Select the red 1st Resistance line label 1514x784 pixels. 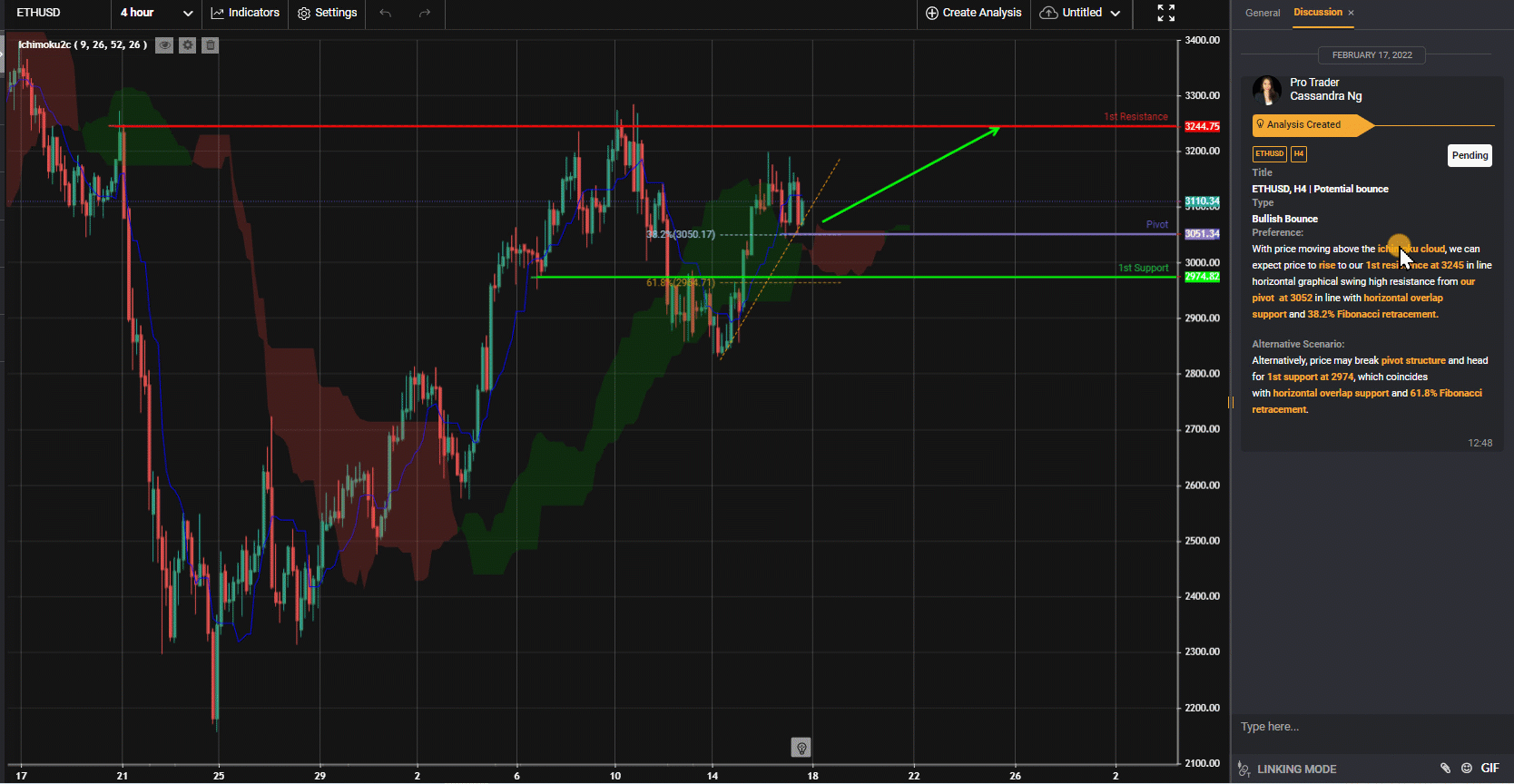coord(1135,117)
